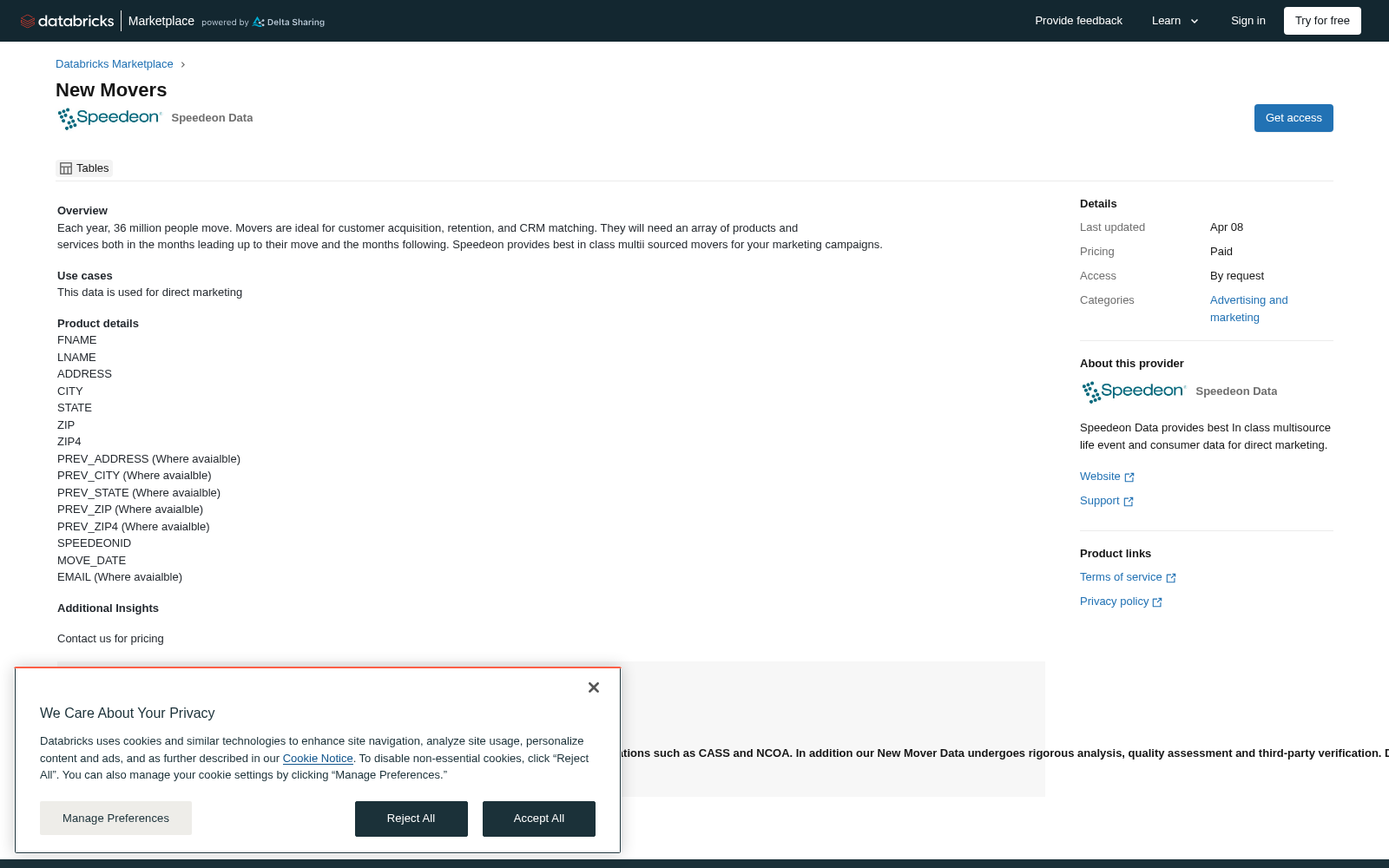Click external link icon beside Terms of service

(x=1171, y=578)
